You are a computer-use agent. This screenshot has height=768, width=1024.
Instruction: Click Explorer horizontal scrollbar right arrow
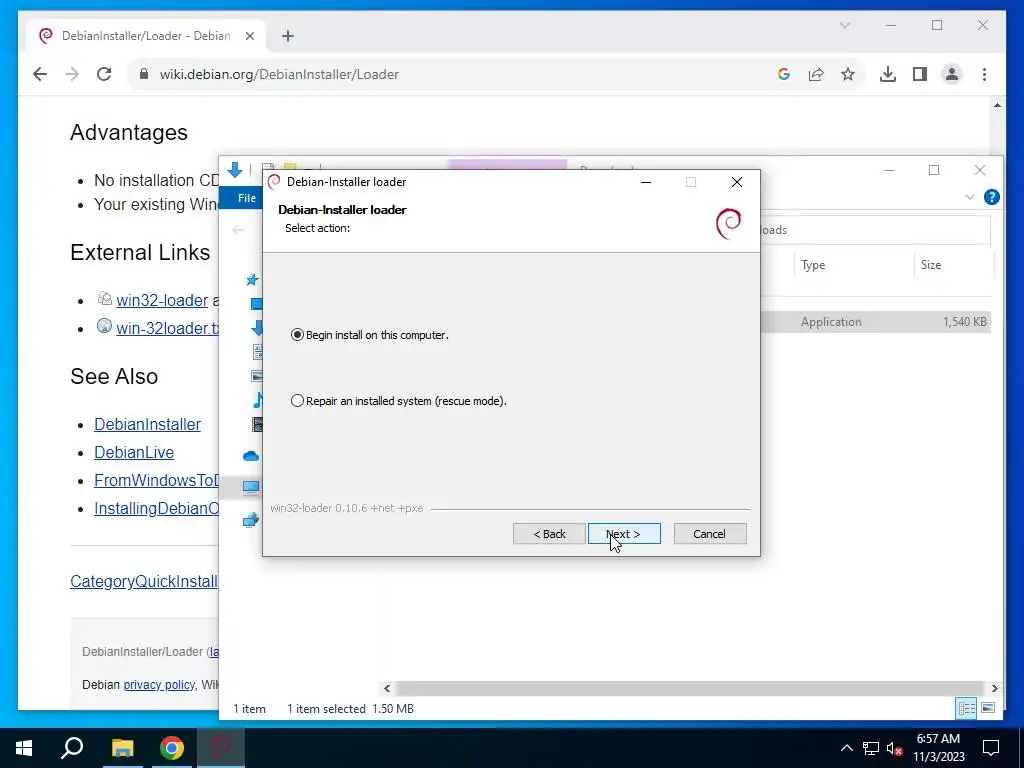coord(994,688)
